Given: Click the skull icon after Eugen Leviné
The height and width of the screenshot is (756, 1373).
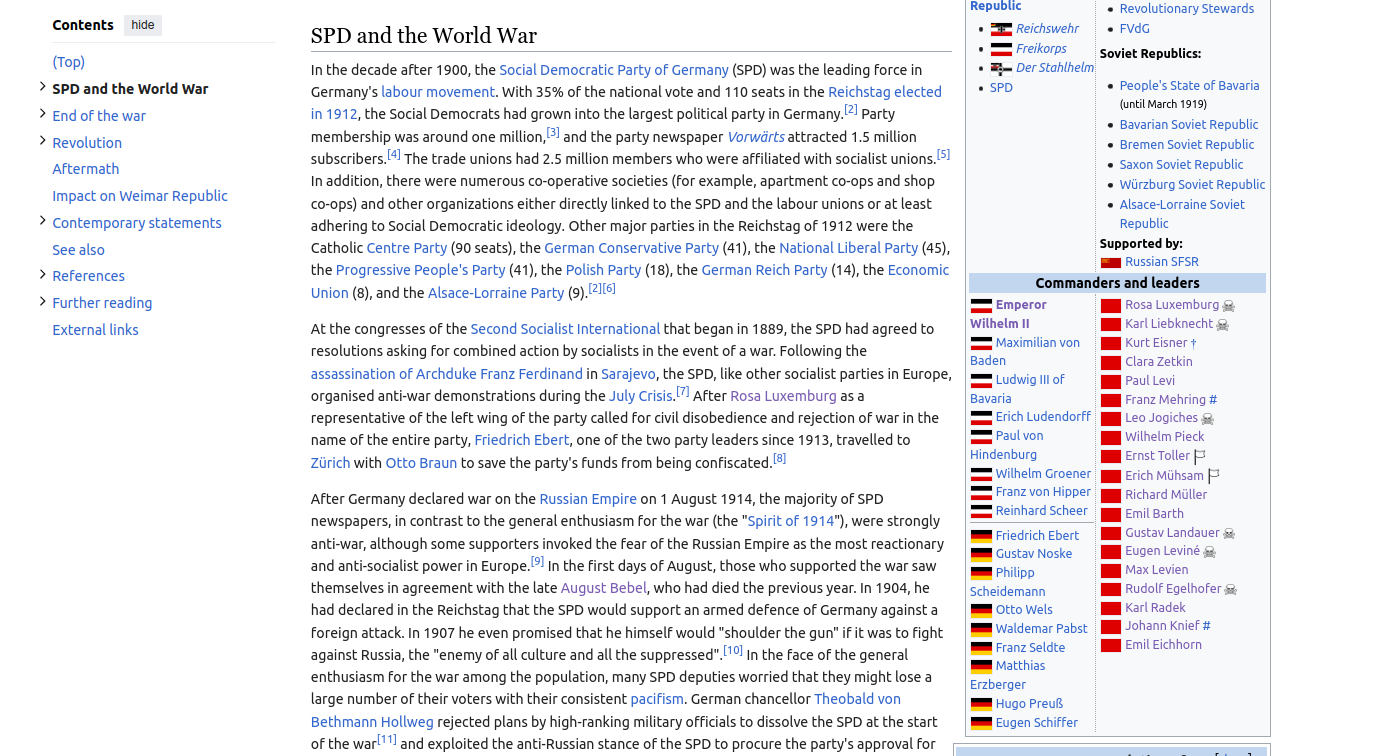Looking at the screenshot, I should [x=1209, y=552].
